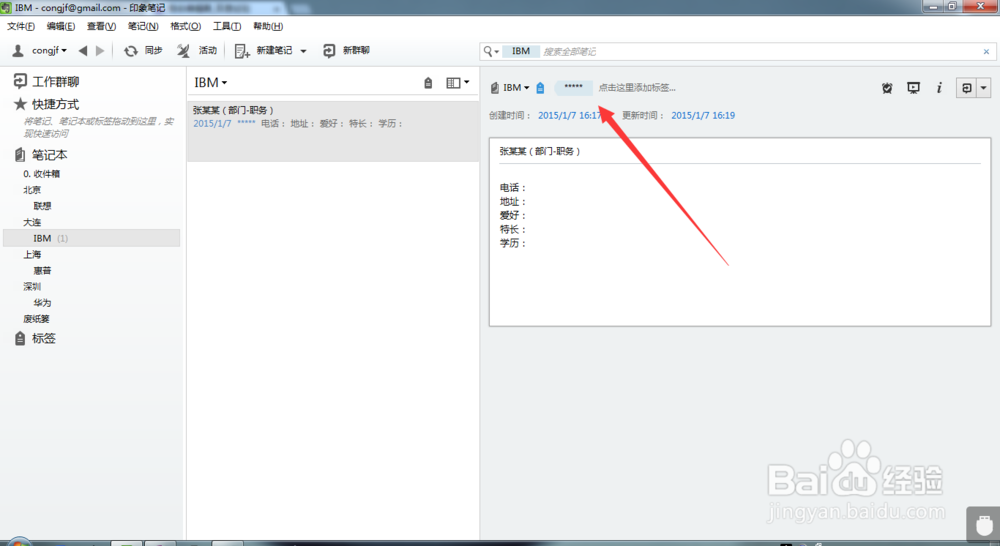1000x546 pixels.
Task: Open the 编辑(E) menu
Action: click(x=61, y=26)
